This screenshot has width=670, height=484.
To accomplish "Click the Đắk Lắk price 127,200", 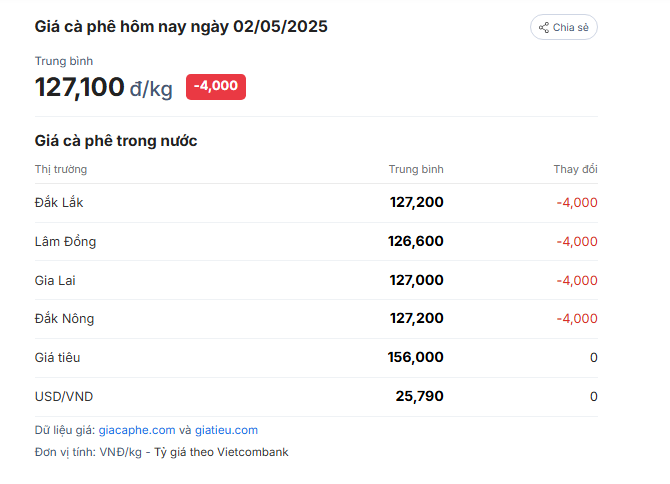I will point(417,202).
